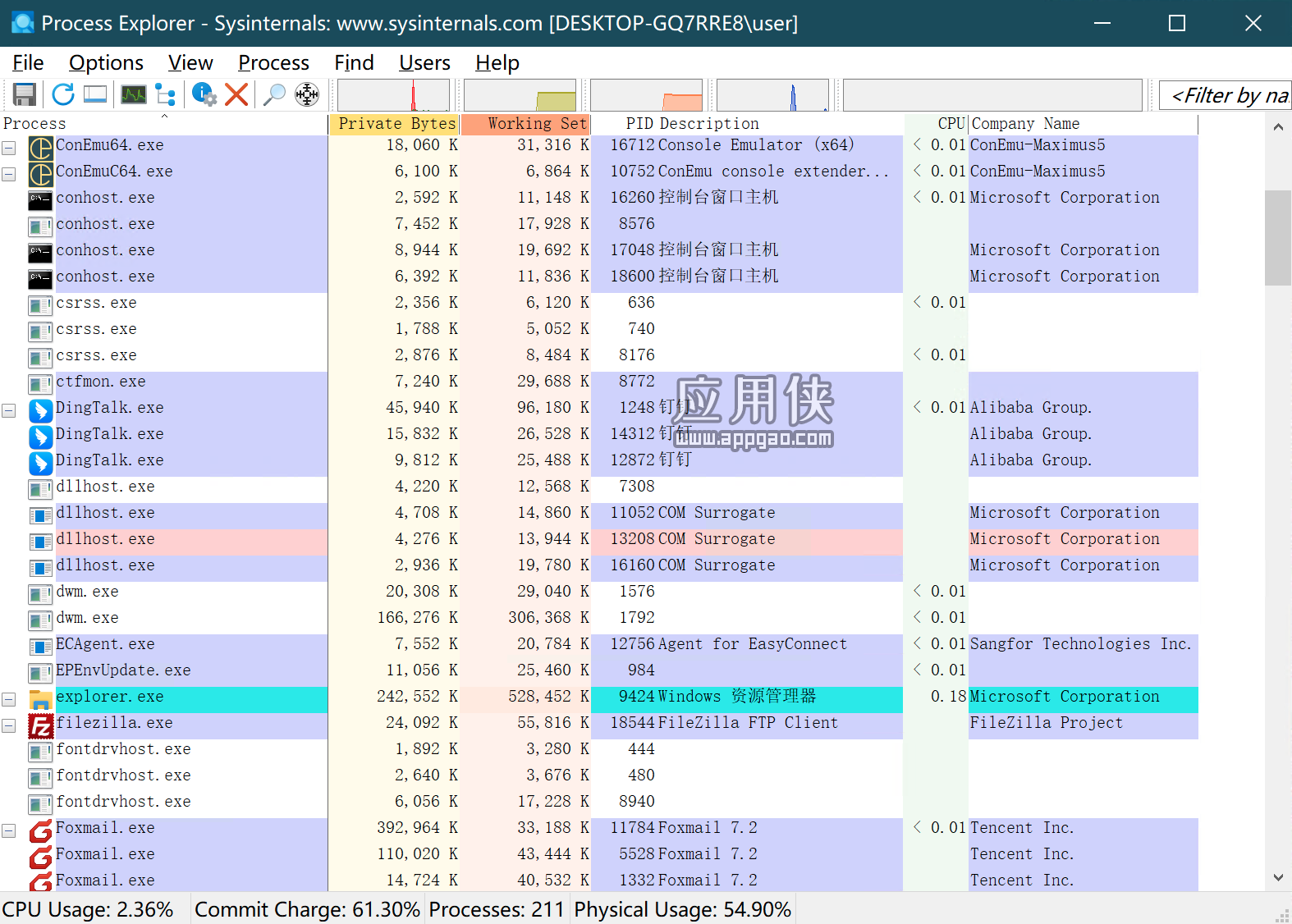The height and width of the screenshot is (924, 1292).
Task: Select csrss.exe row with PID 636
Action: coord(599,306)
